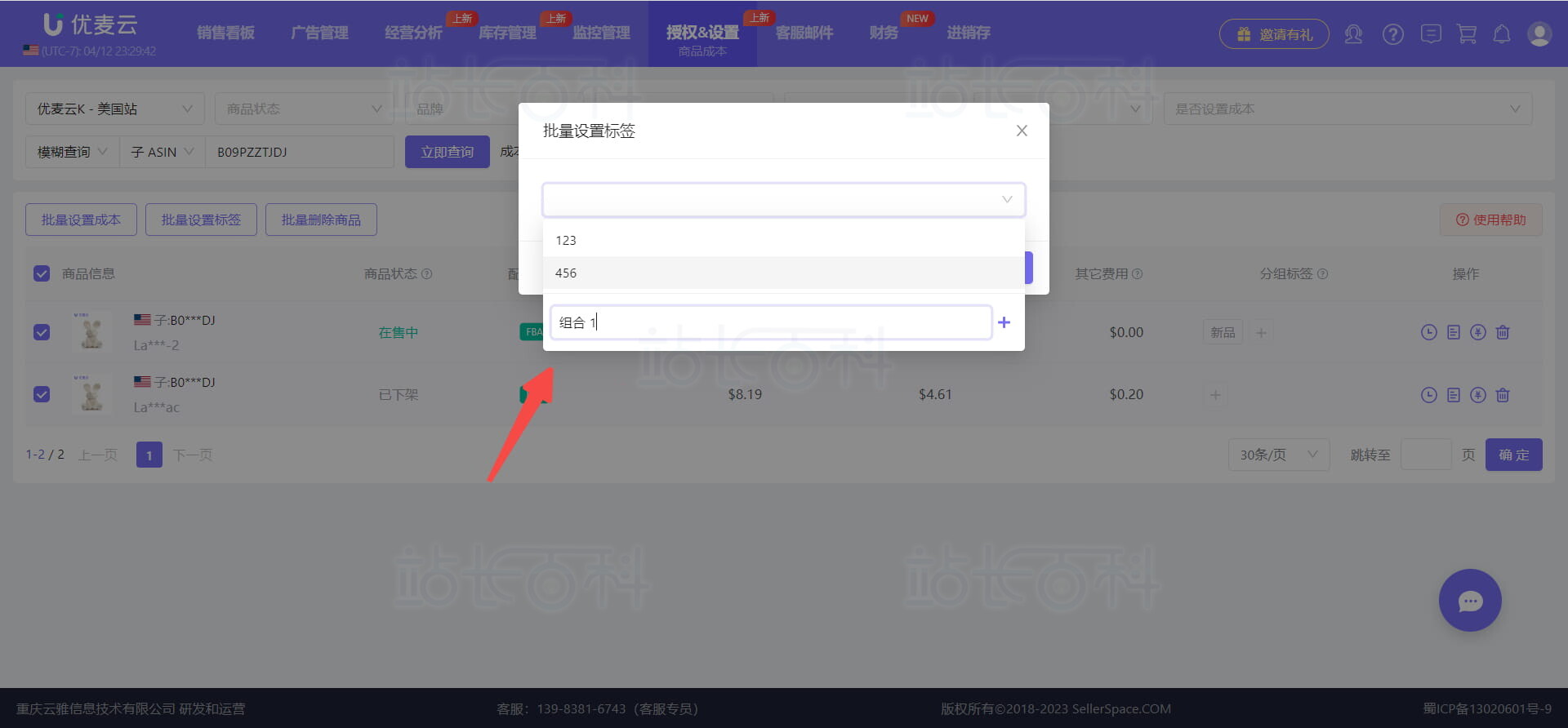Open document icon for La***ac row

1453,395
